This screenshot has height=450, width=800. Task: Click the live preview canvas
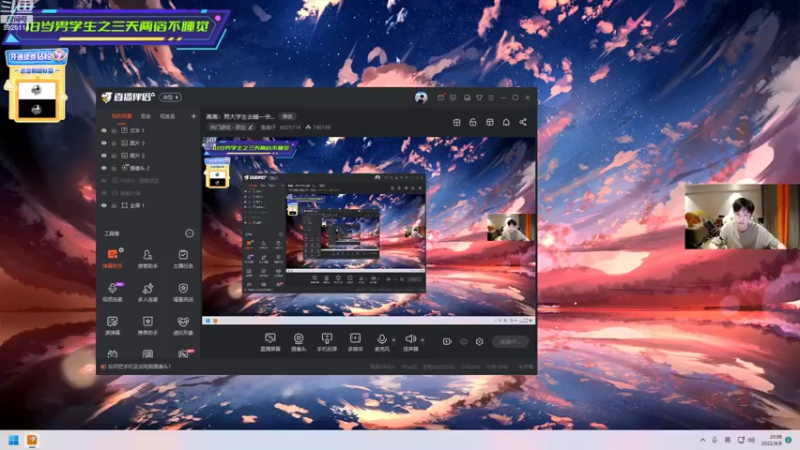(x=368, y=230)
